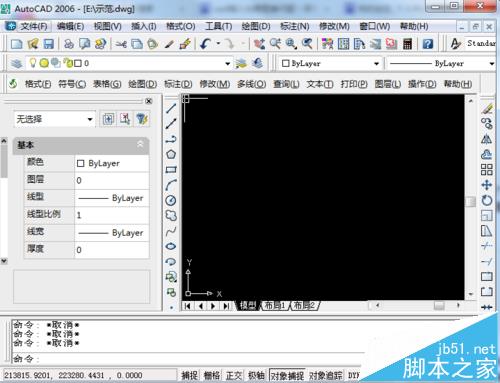Viewport: 500px width, 383px height.
Task: Click the Rotate modify tool
Action: pos(487,200)
